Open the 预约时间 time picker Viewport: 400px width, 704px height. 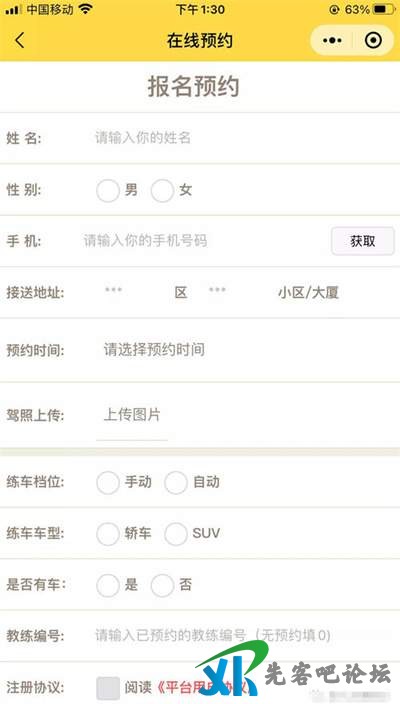[x=154, y=350]
